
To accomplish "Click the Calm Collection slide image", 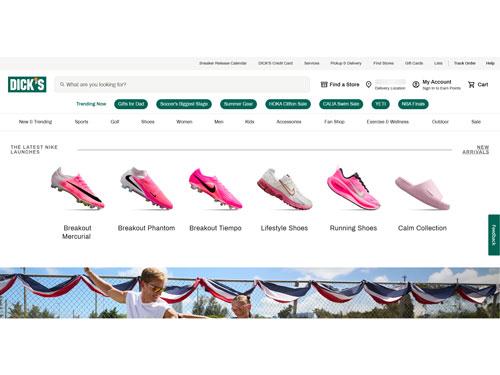I will click(422, 193).
